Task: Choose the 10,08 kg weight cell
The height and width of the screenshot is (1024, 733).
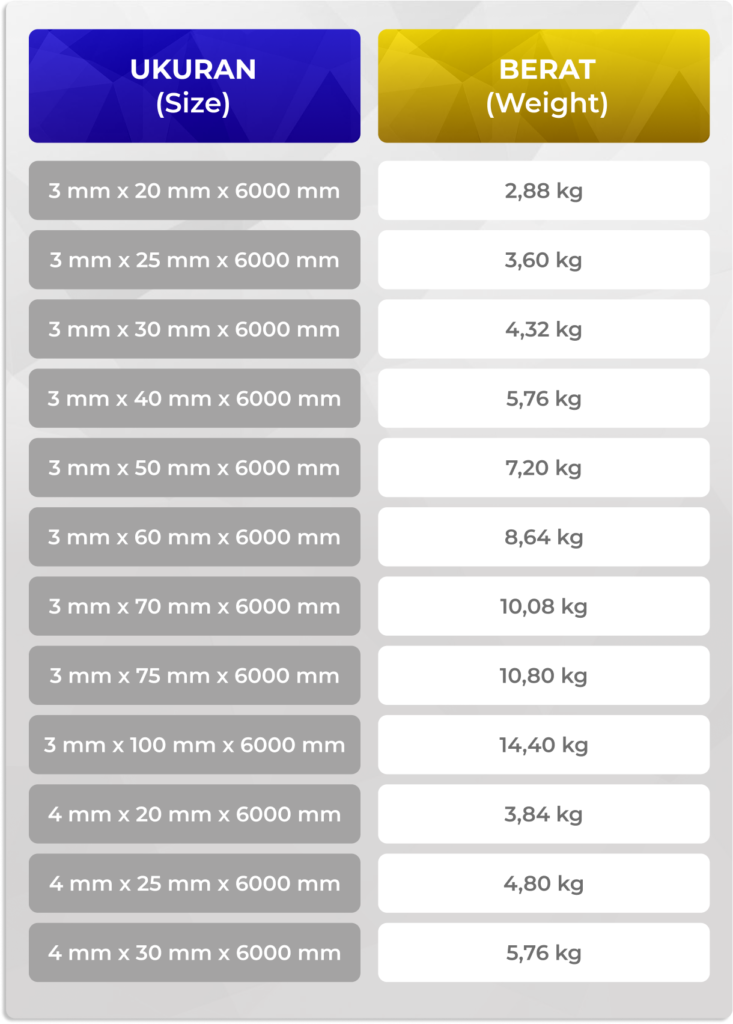Action: tap(543, 606)
